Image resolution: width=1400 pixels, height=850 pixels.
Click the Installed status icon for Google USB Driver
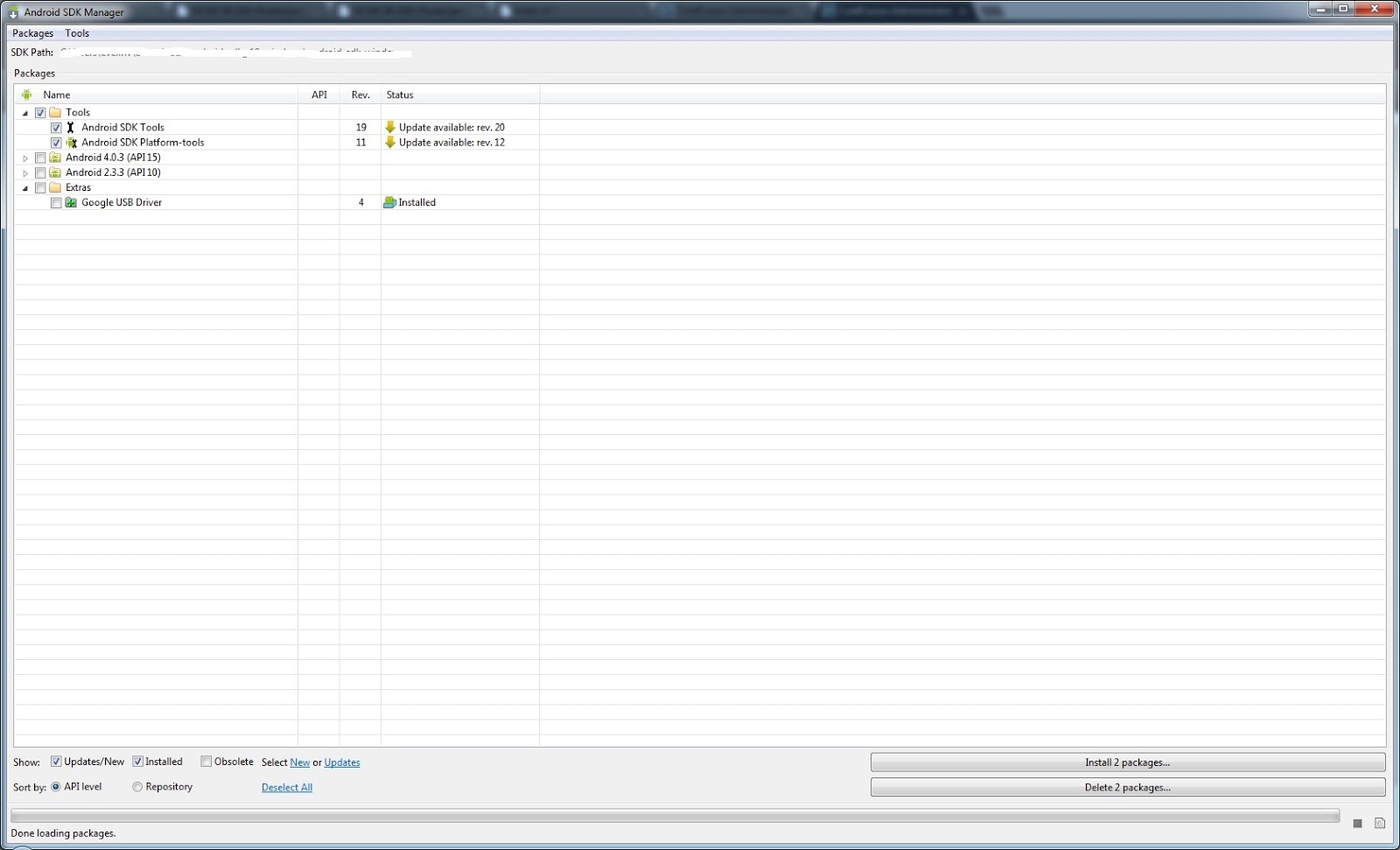point(390,202)
